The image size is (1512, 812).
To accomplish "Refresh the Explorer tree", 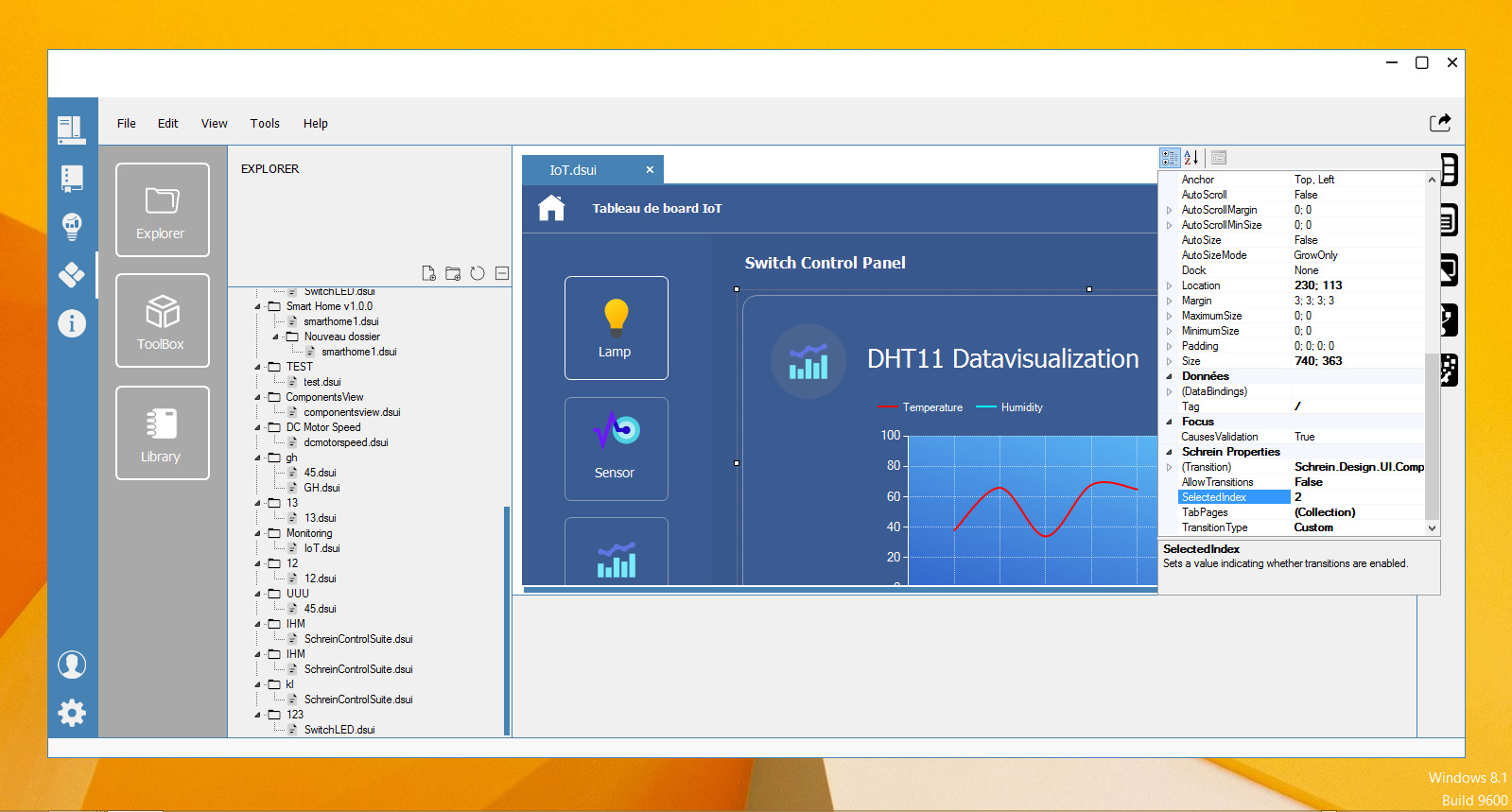I will coord(478,273).
